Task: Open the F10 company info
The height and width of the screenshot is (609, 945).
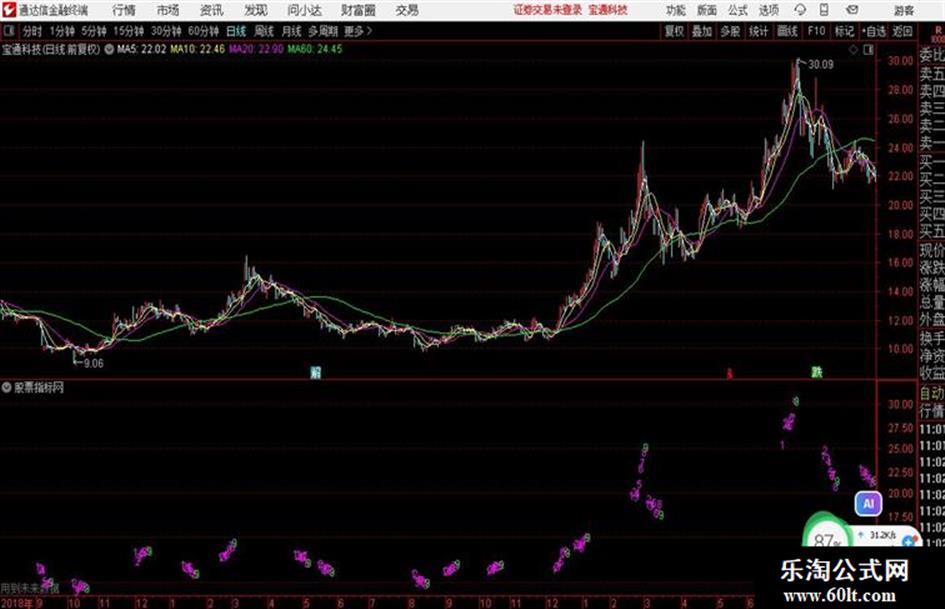Action: [x=816, y=31]
